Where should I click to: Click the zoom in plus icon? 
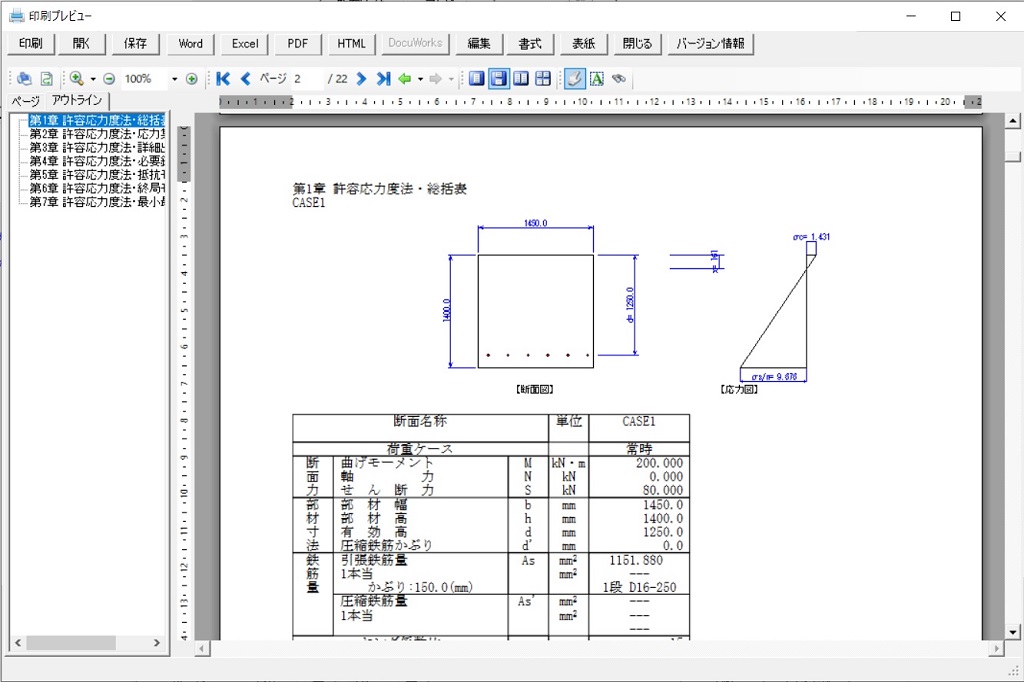[191, 79]
